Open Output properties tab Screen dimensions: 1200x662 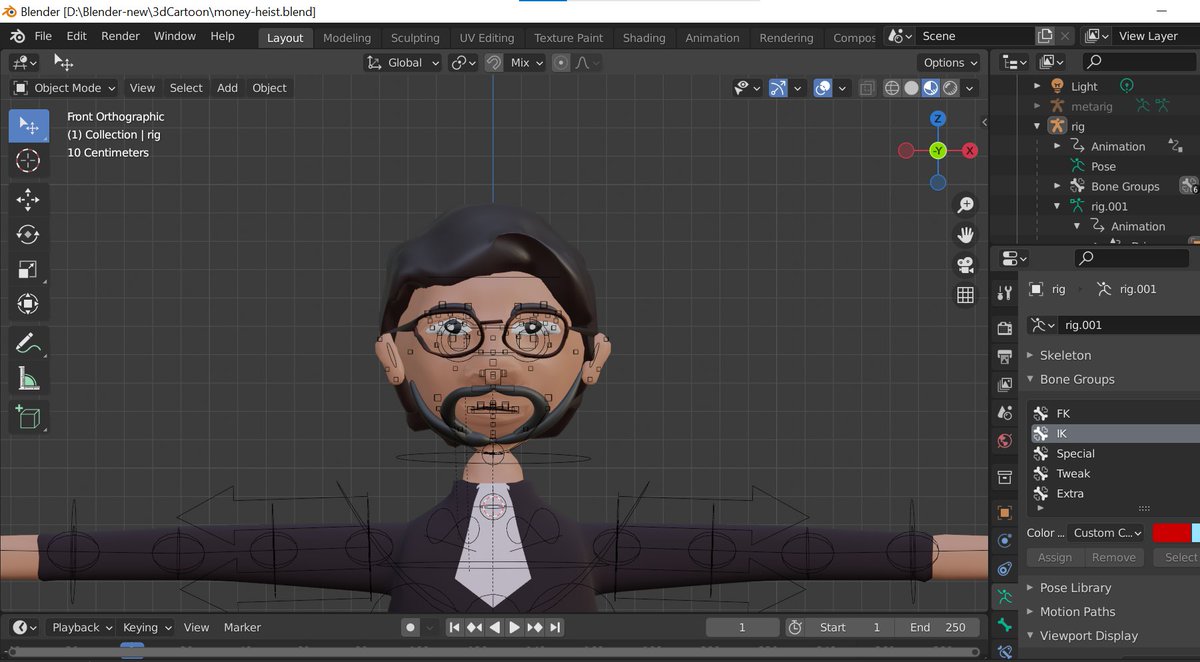(x=1005, y=357)
